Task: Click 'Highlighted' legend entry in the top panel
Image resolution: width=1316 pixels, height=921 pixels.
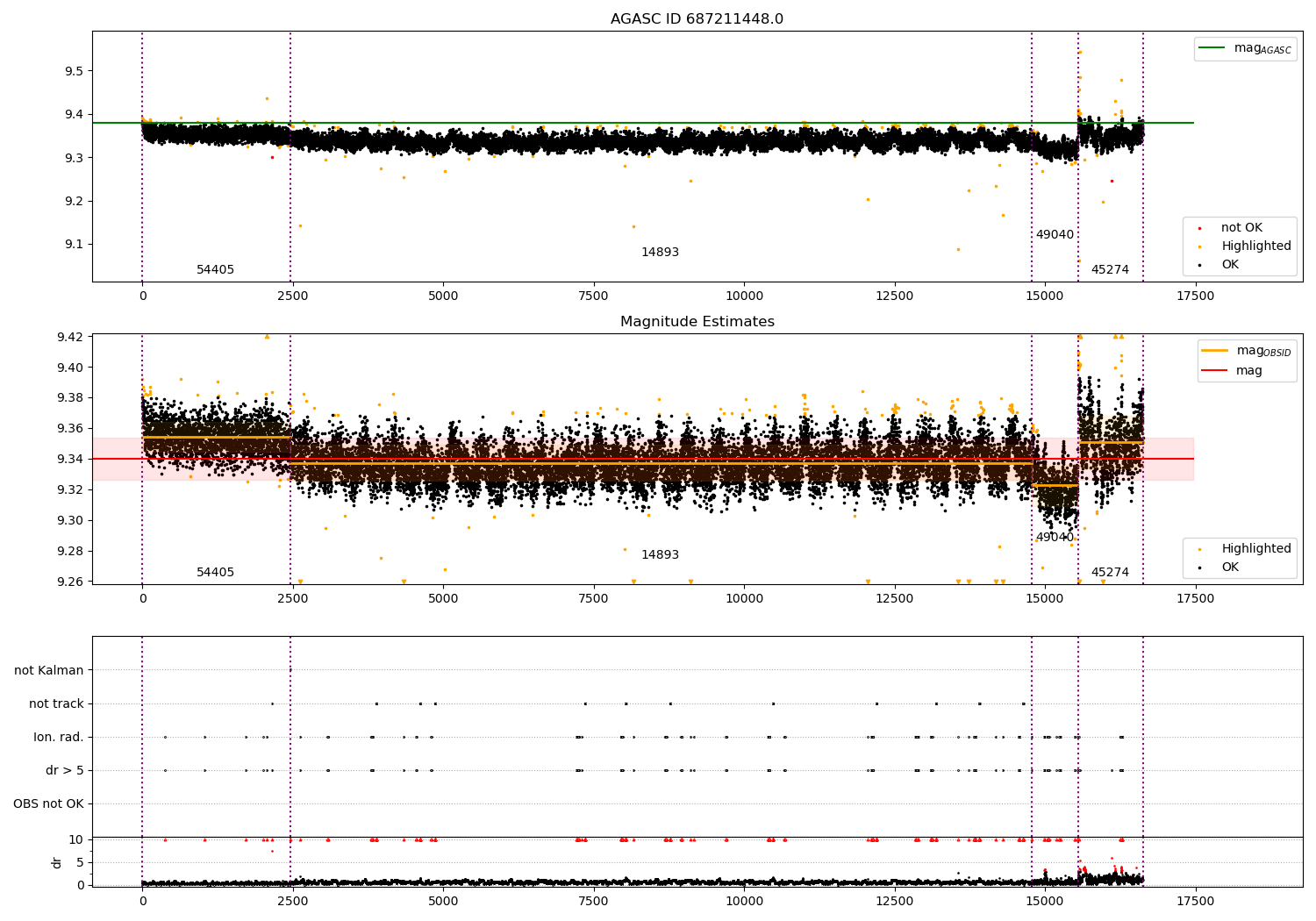Action: coord(1256,246)
